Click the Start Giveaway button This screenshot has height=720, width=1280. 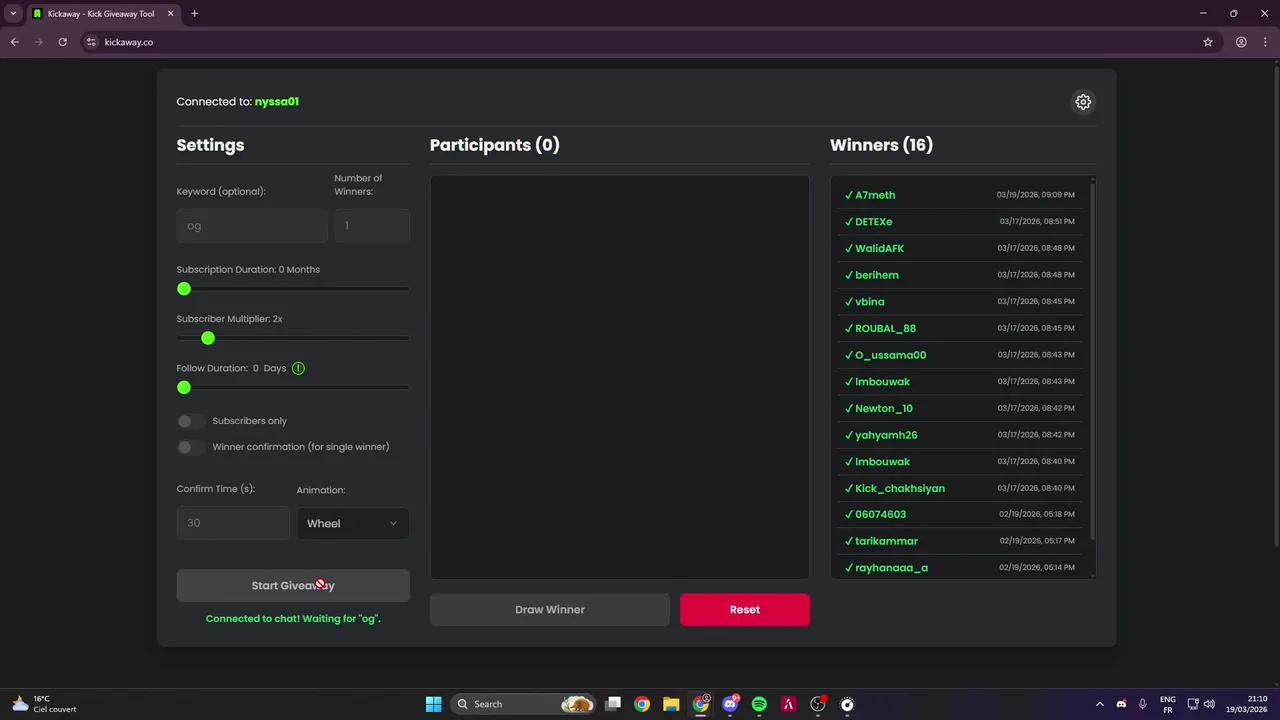coord(293,586)
